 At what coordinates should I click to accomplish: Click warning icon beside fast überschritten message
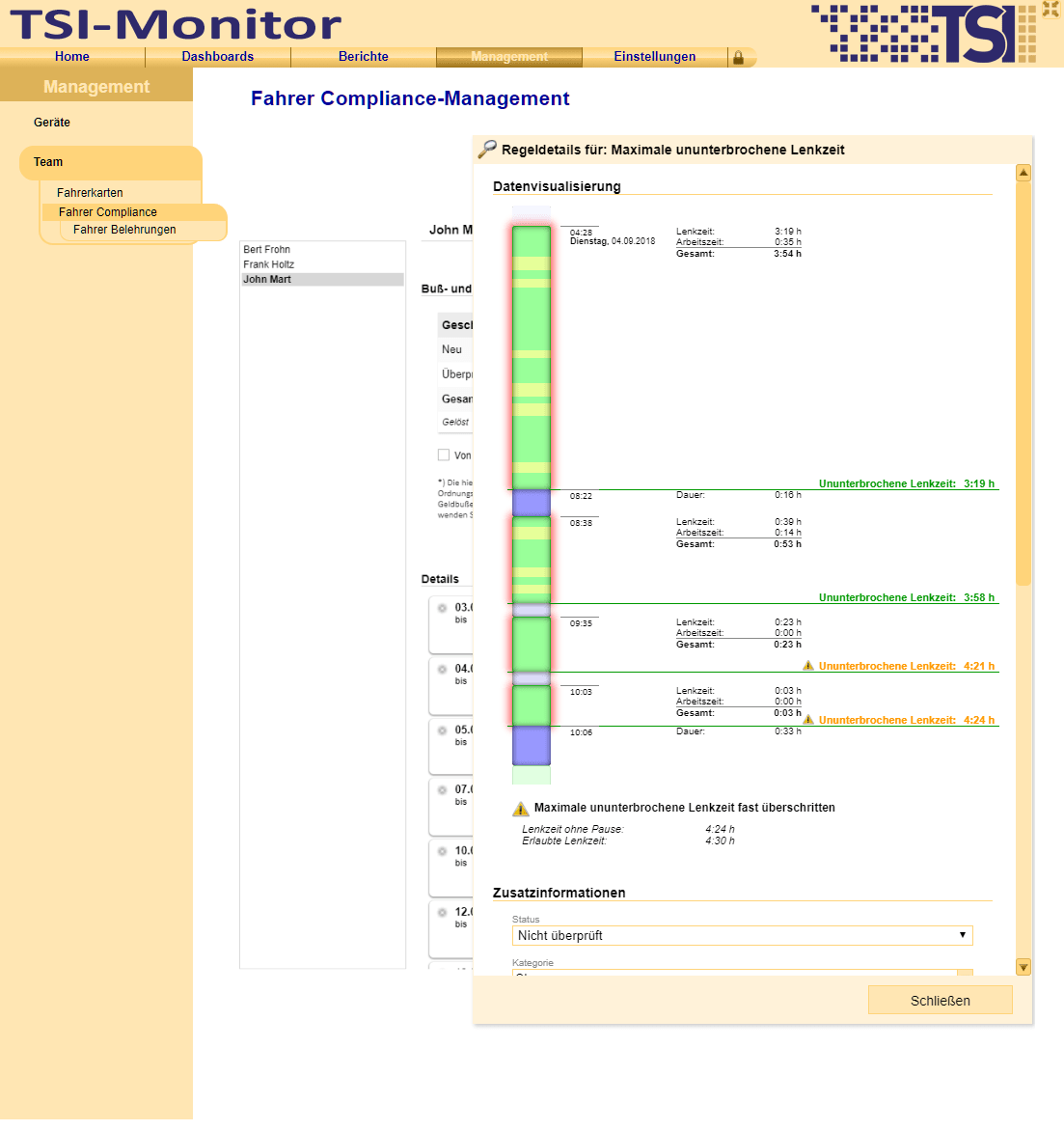pos(520,809)
